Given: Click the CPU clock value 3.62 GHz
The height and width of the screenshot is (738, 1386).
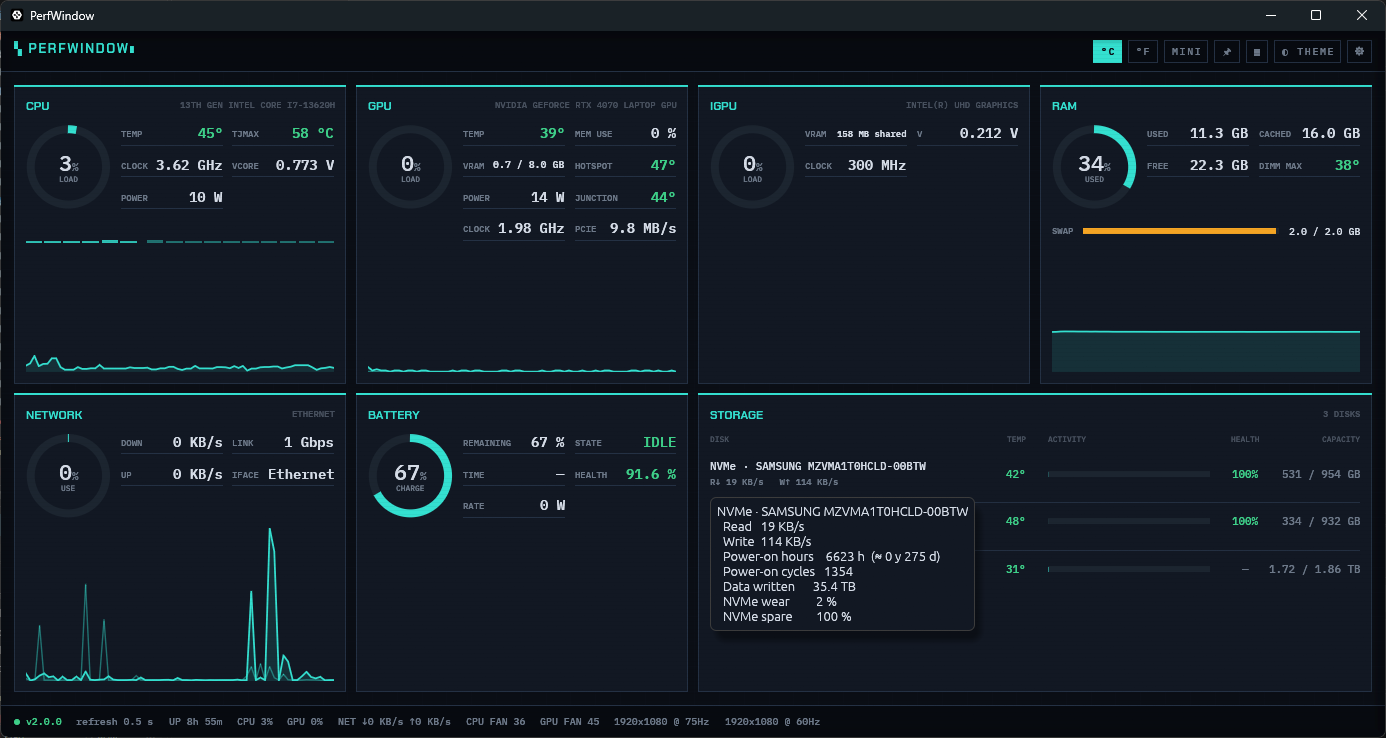Looking at the screenshot, I should pyautogui.click(x=189, y=166).
